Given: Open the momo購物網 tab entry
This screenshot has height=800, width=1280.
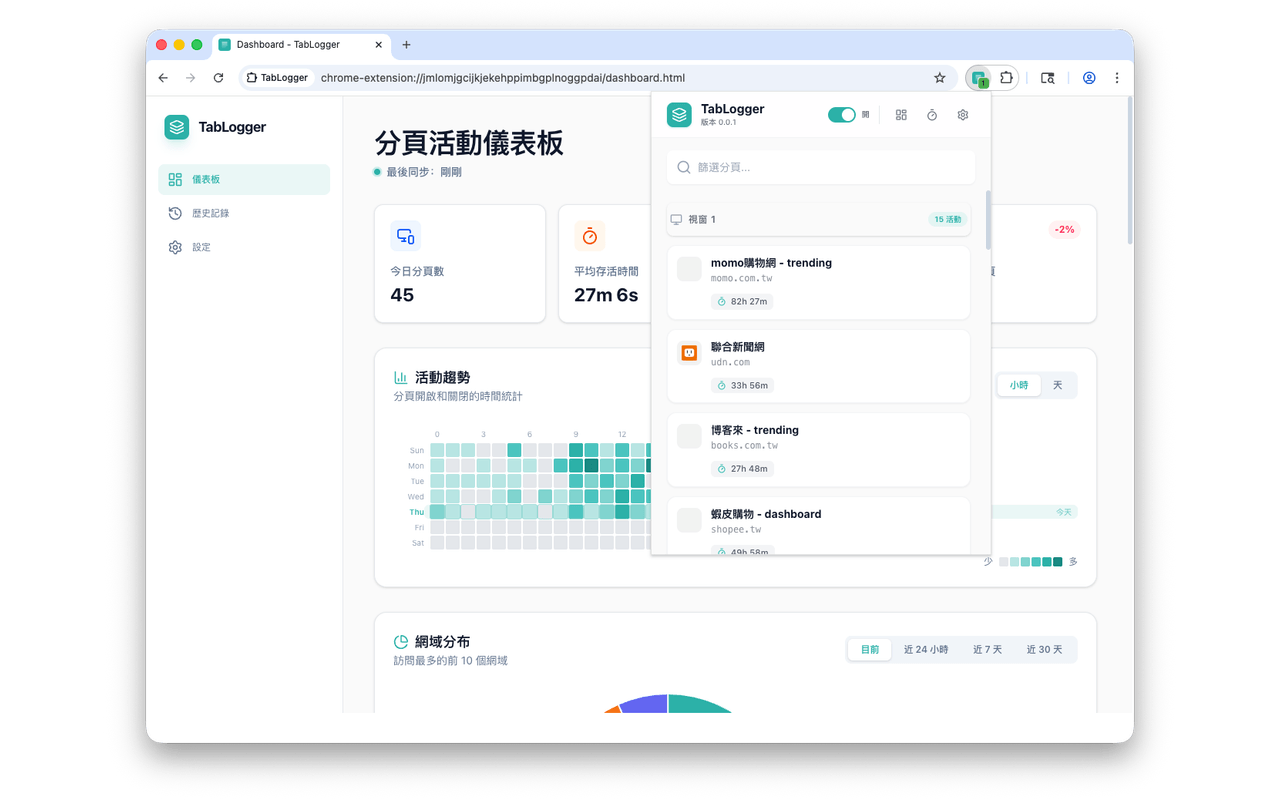Looking at the screenshot, I should click(818, 282).
